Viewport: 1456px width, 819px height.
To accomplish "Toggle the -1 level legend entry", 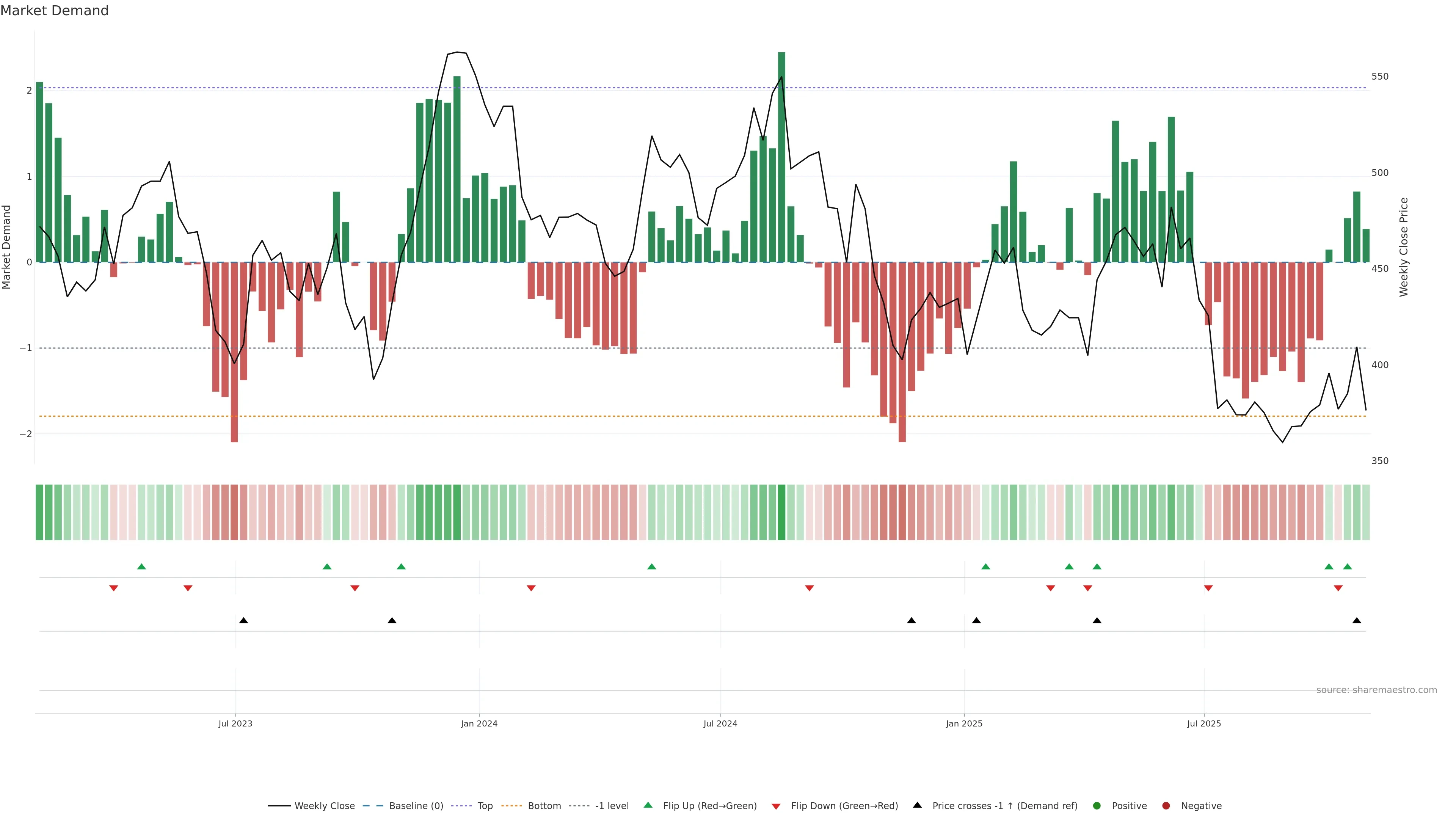I will (612, 805).
